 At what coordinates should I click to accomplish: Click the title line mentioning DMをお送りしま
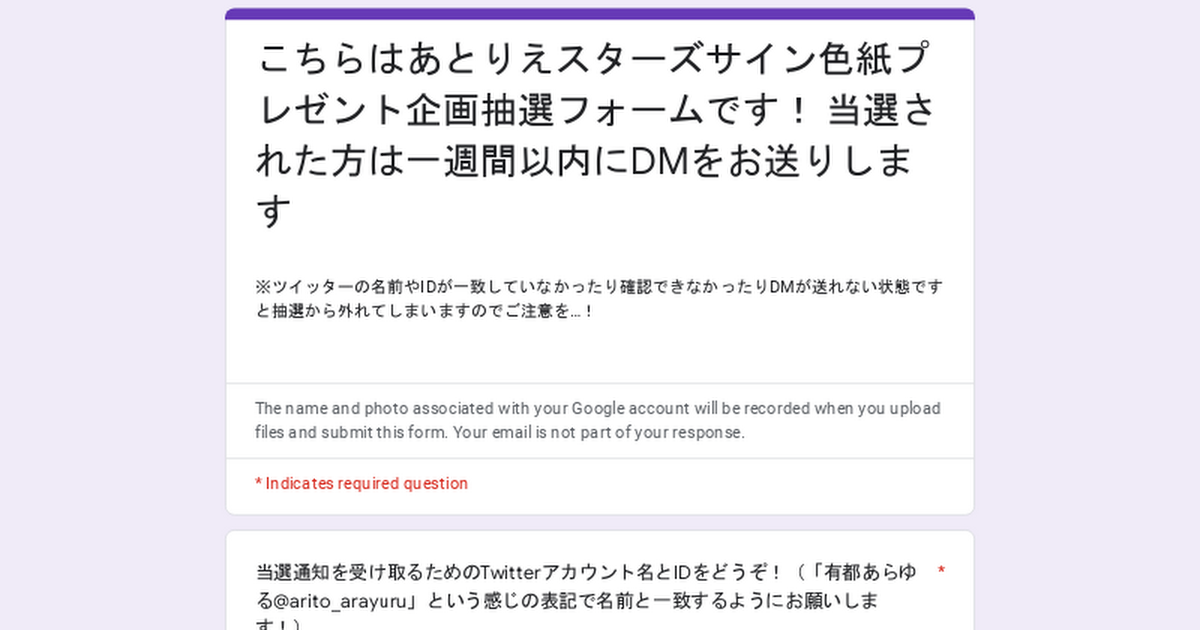(x=585, y=162)
